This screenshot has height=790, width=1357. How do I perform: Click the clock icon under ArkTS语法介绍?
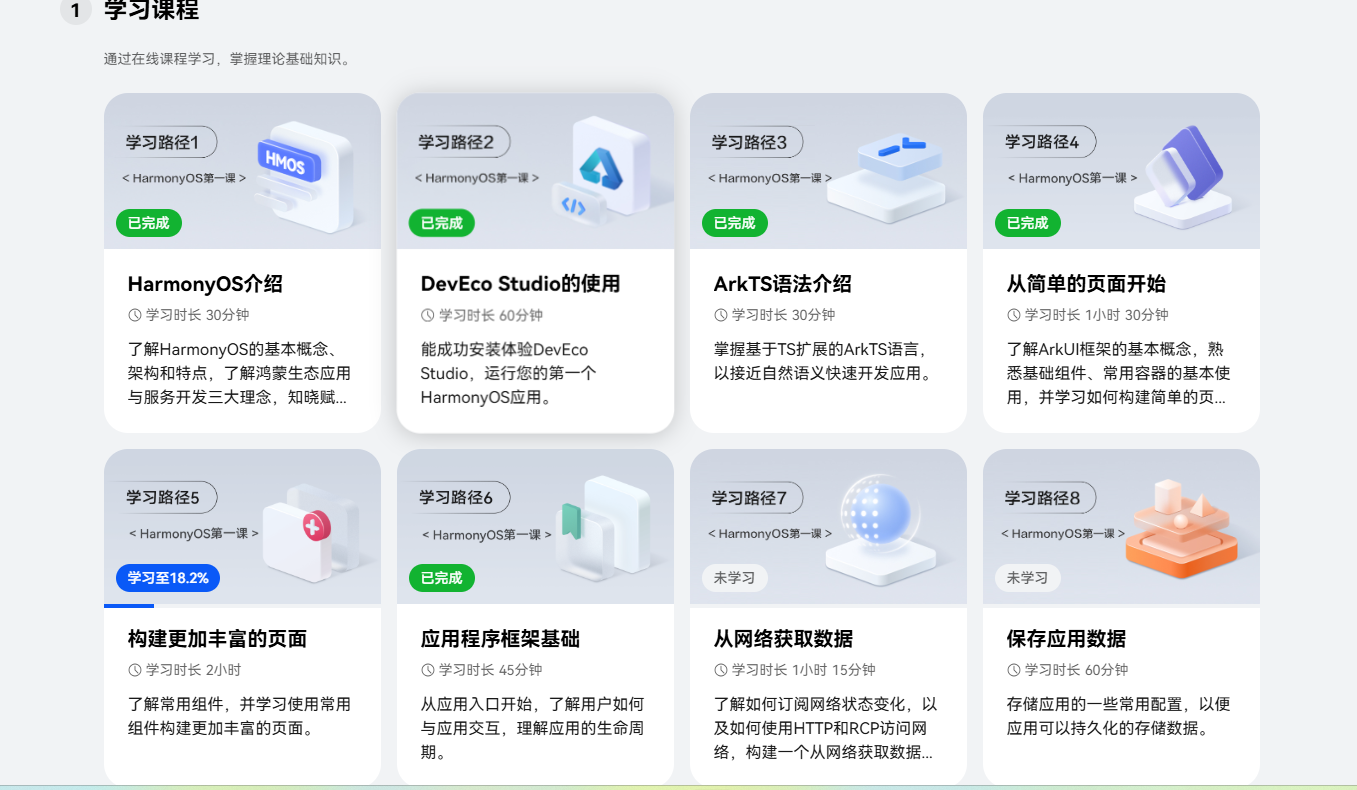point(721,315)
